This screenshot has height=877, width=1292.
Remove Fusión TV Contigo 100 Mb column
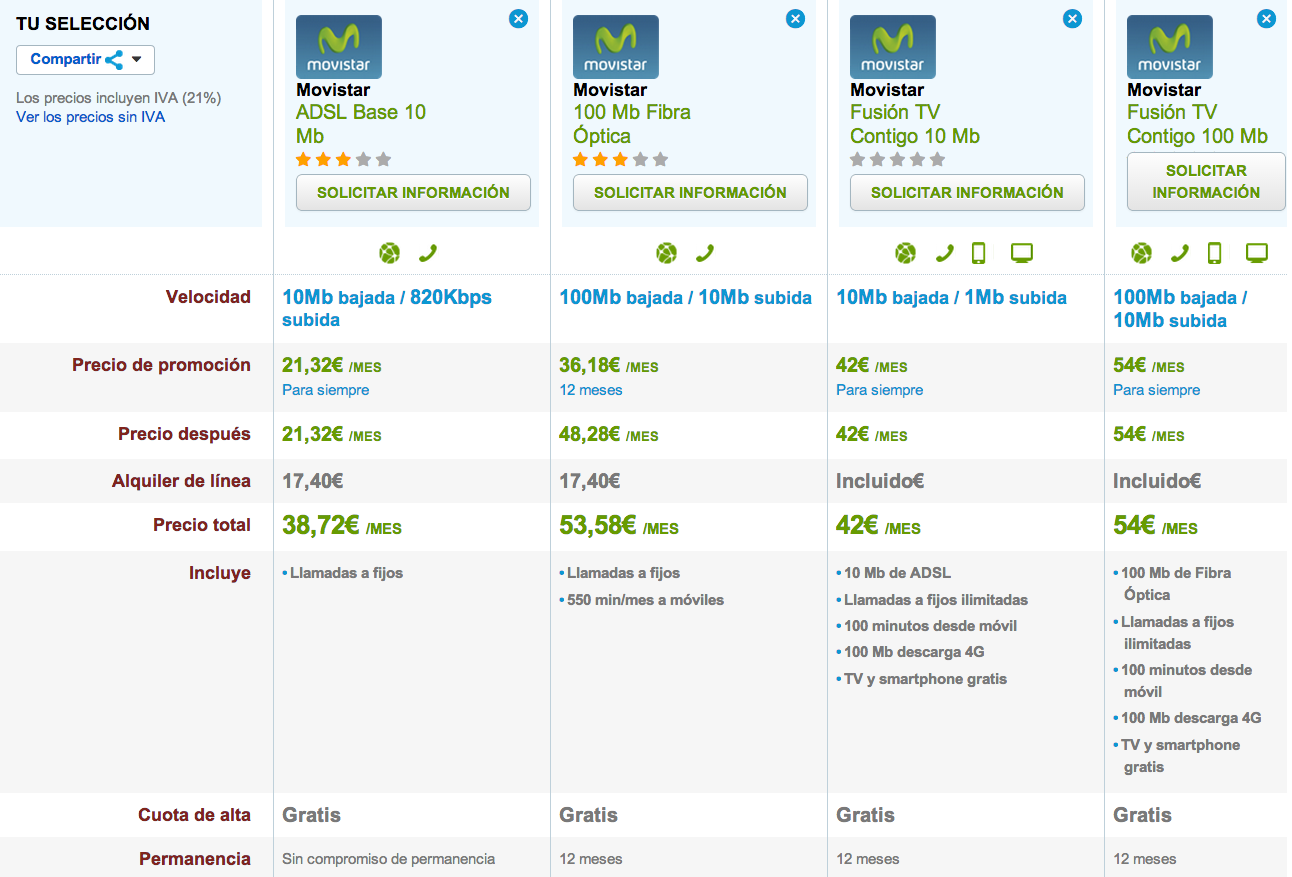point(1267,18)
